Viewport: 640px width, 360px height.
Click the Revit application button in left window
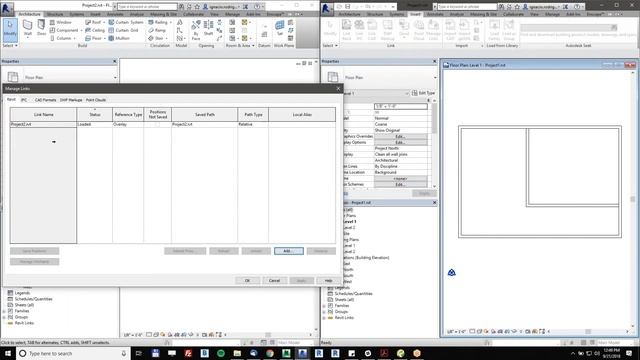(x=7, y=8)
